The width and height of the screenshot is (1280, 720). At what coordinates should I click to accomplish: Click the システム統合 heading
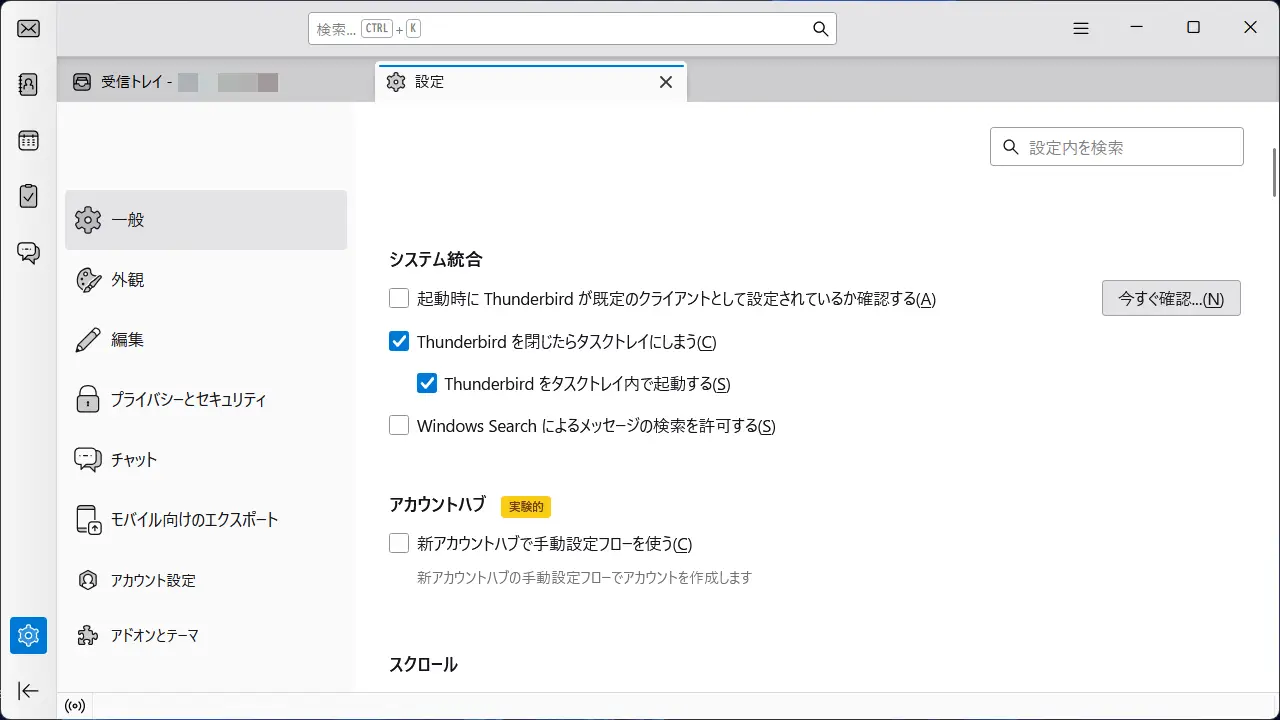point(436,259)
